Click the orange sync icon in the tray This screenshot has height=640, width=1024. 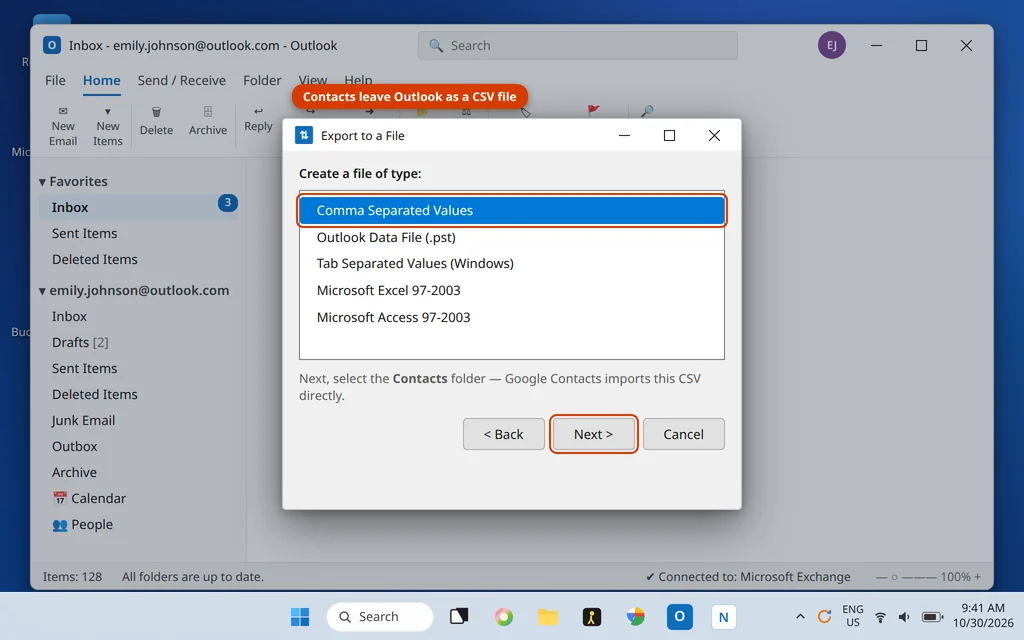pyautogui.click(x=824, y=616)
